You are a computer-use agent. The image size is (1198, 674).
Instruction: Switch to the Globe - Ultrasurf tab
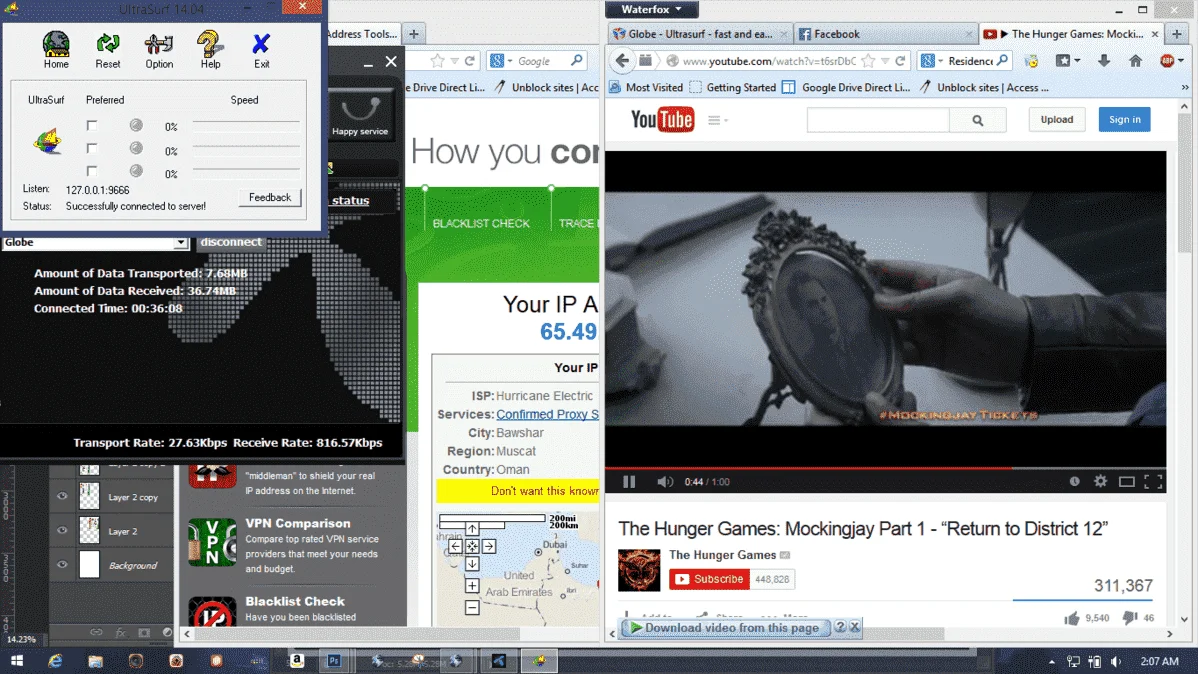[699, 34]
